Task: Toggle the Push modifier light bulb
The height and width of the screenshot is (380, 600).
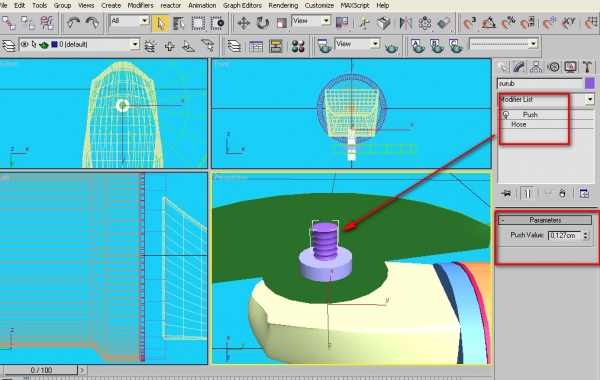Action: point(506,114)
